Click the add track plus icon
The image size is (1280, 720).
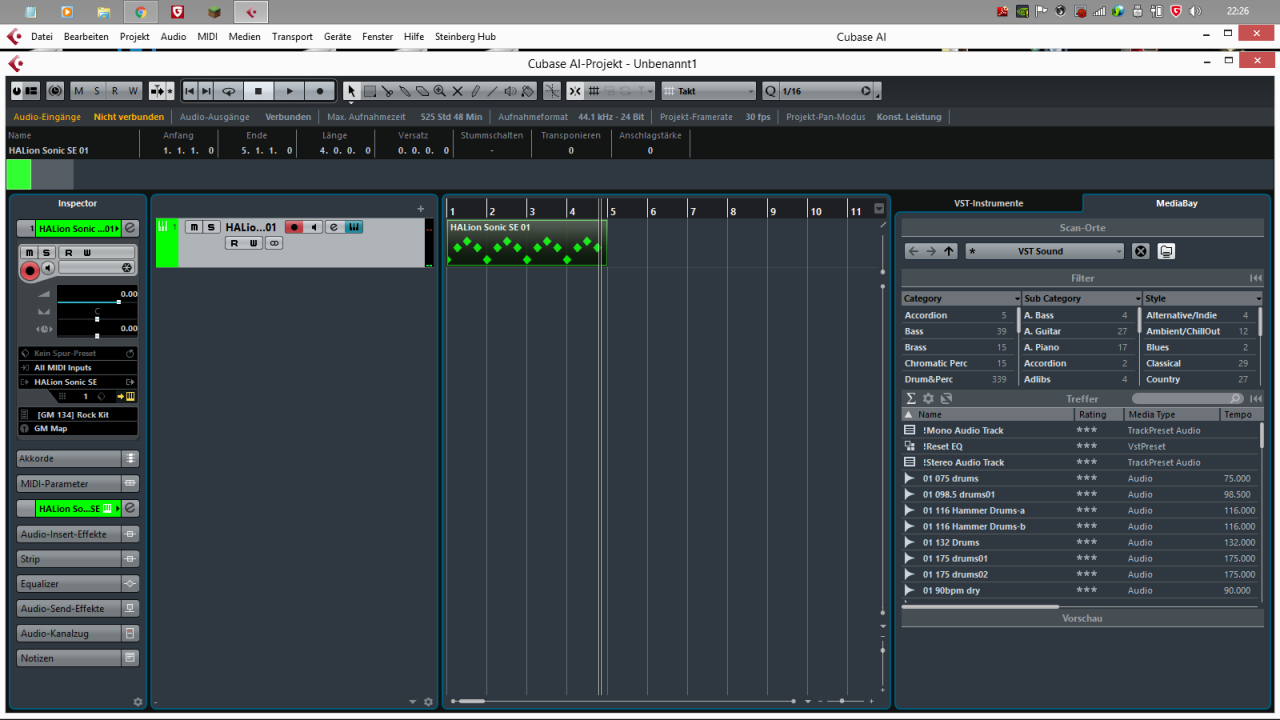420,209
